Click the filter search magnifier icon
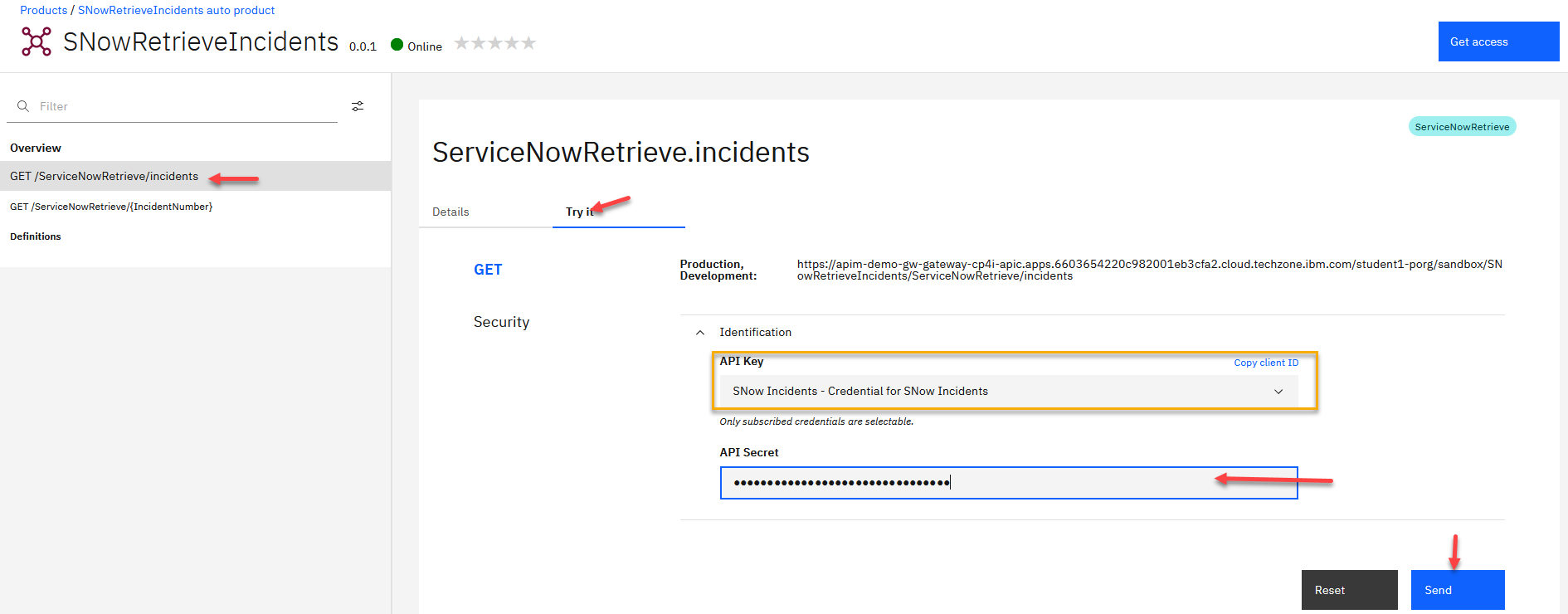 (x=23, y=106)
